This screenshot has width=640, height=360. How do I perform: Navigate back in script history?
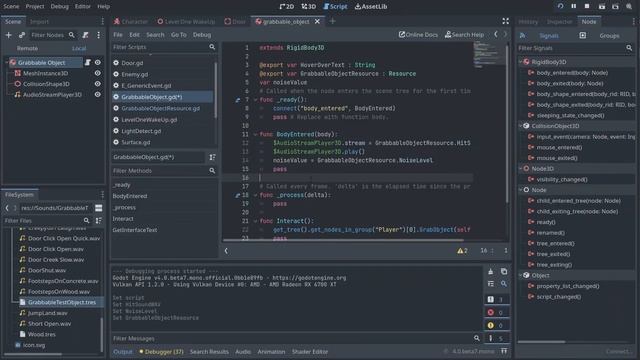click(496, 35)
